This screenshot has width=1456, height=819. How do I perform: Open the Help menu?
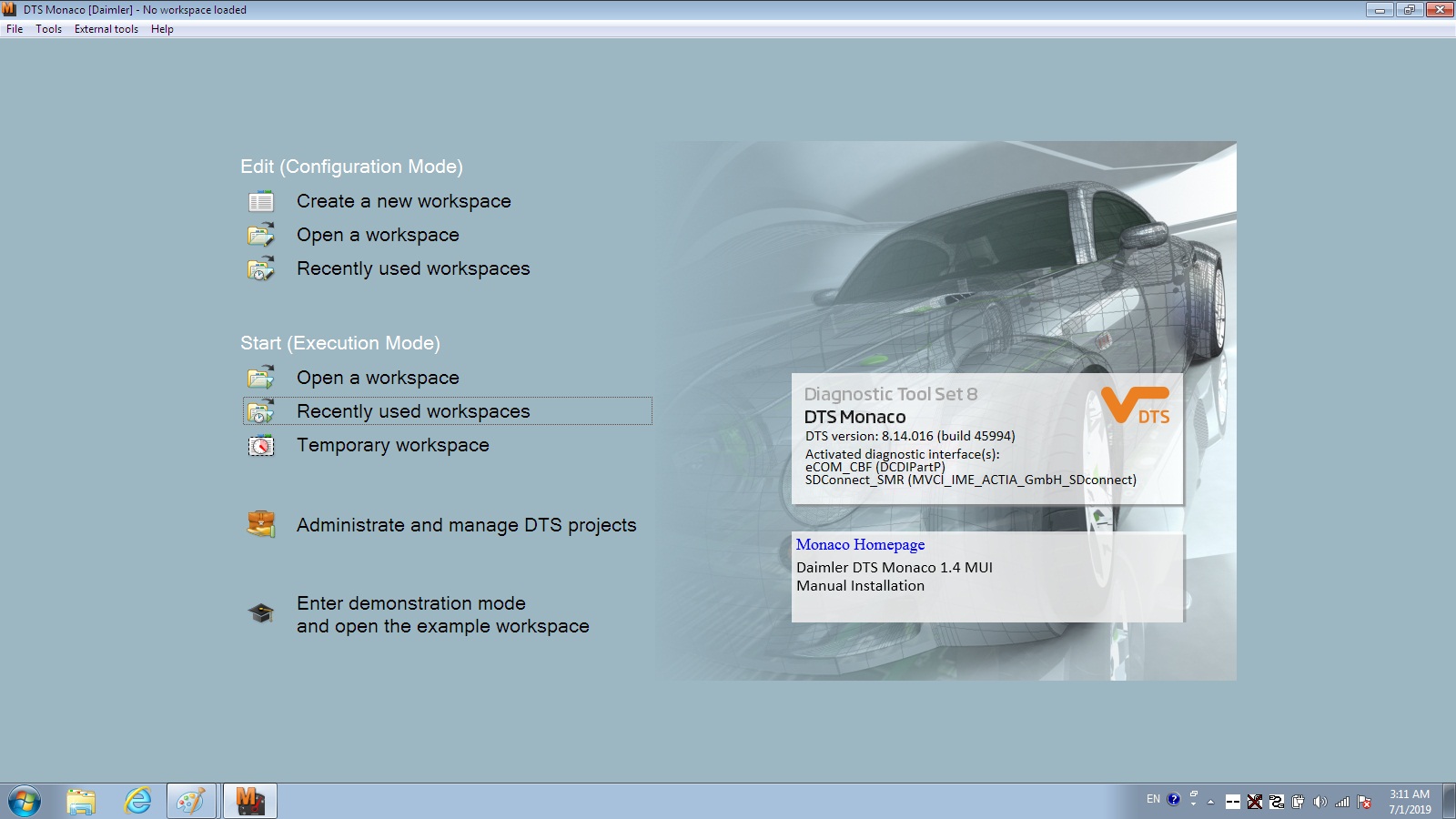point(162,29)
